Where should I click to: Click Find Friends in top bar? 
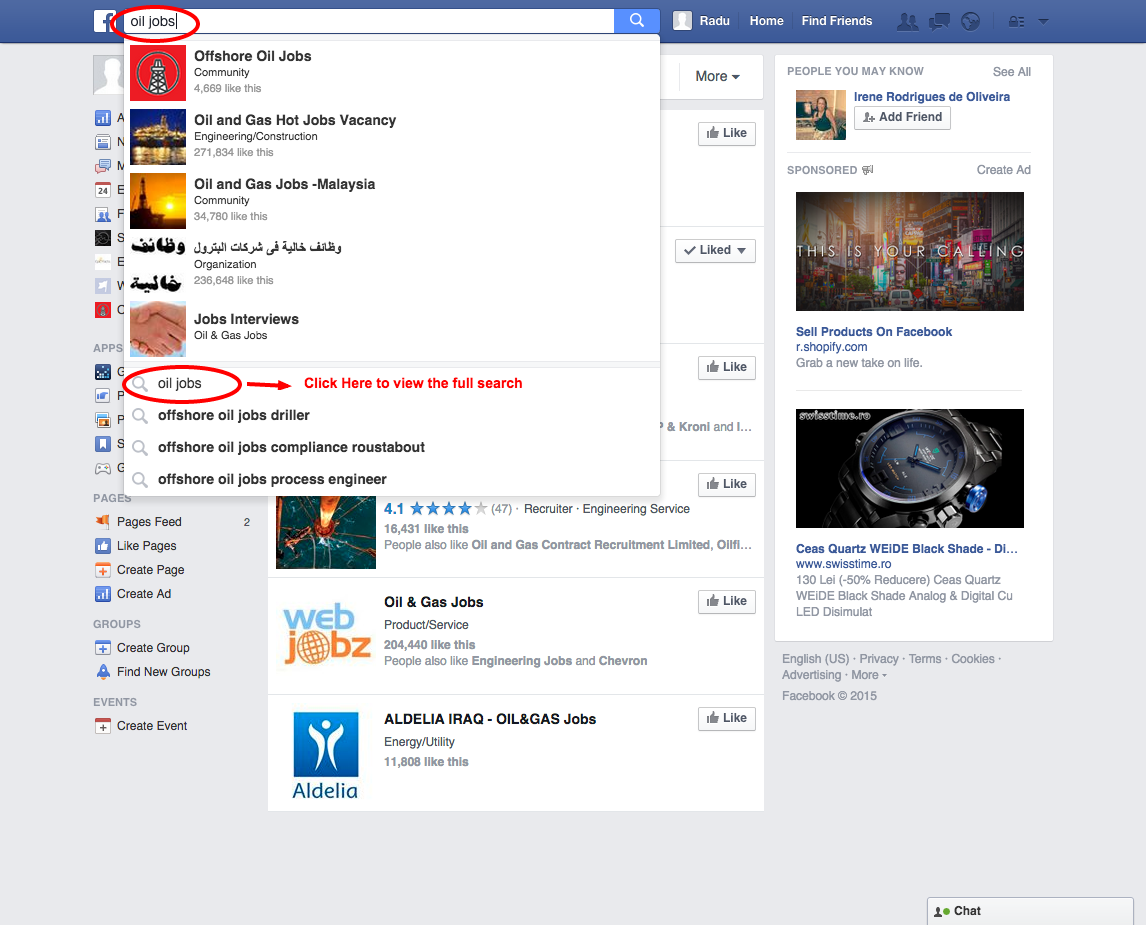[836, 21]
